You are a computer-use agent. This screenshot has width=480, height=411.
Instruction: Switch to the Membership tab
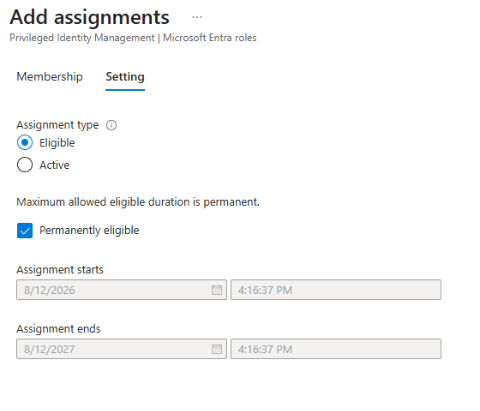pyautogui.click(x=50, y=77)
